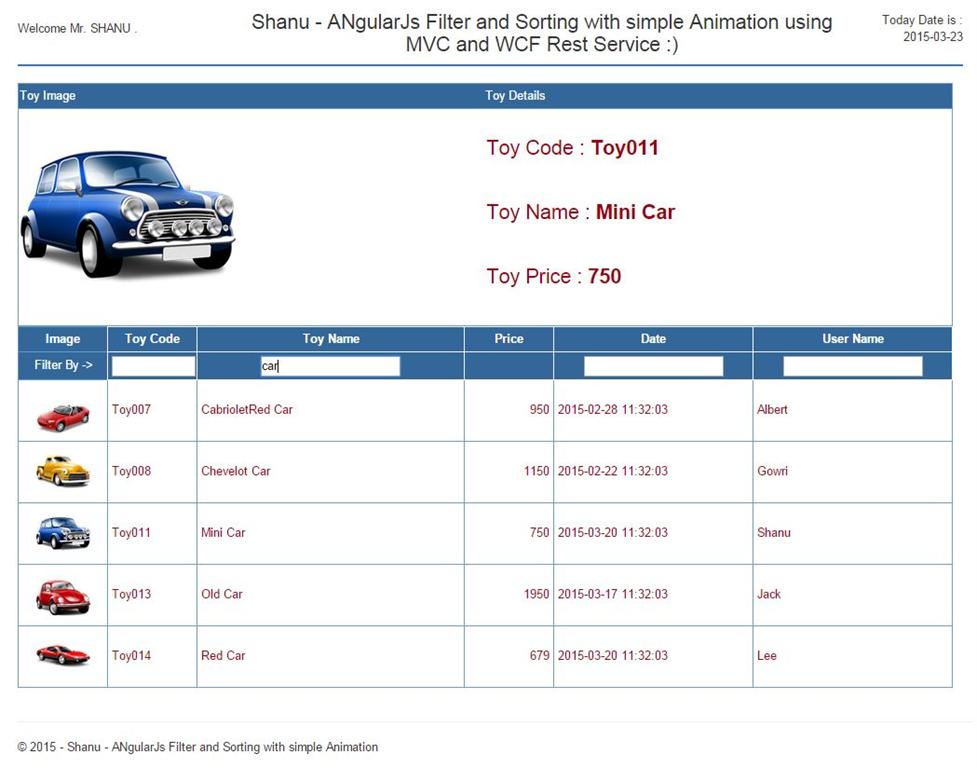Sort by Toy Code column header
Image resolution: width=977 pixels, height=768 pixels.
(x=152, y=339)
